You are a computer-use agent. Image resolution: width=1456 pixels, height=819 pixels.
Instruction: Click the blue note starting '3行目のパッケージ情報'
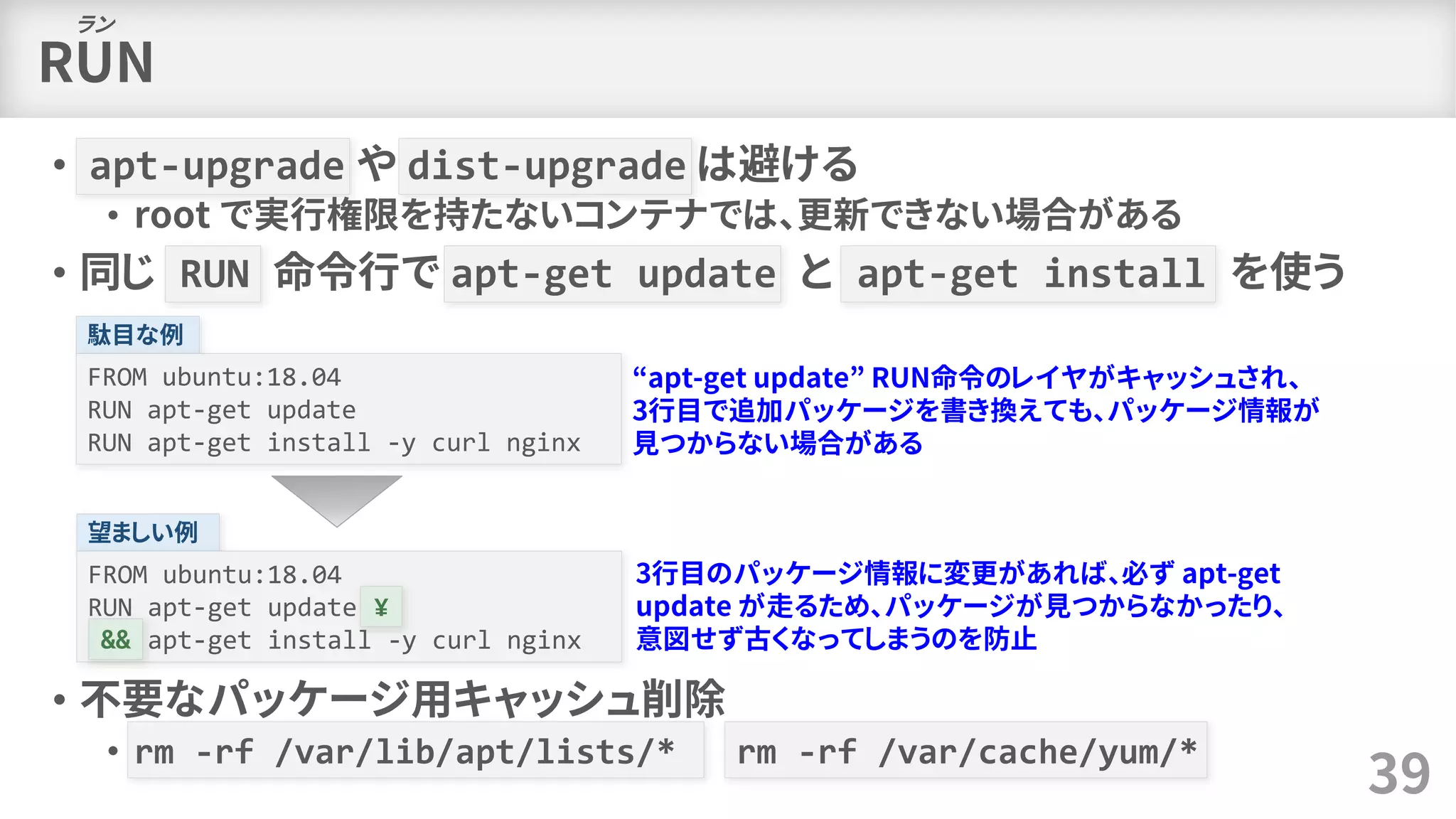point(960,606)
